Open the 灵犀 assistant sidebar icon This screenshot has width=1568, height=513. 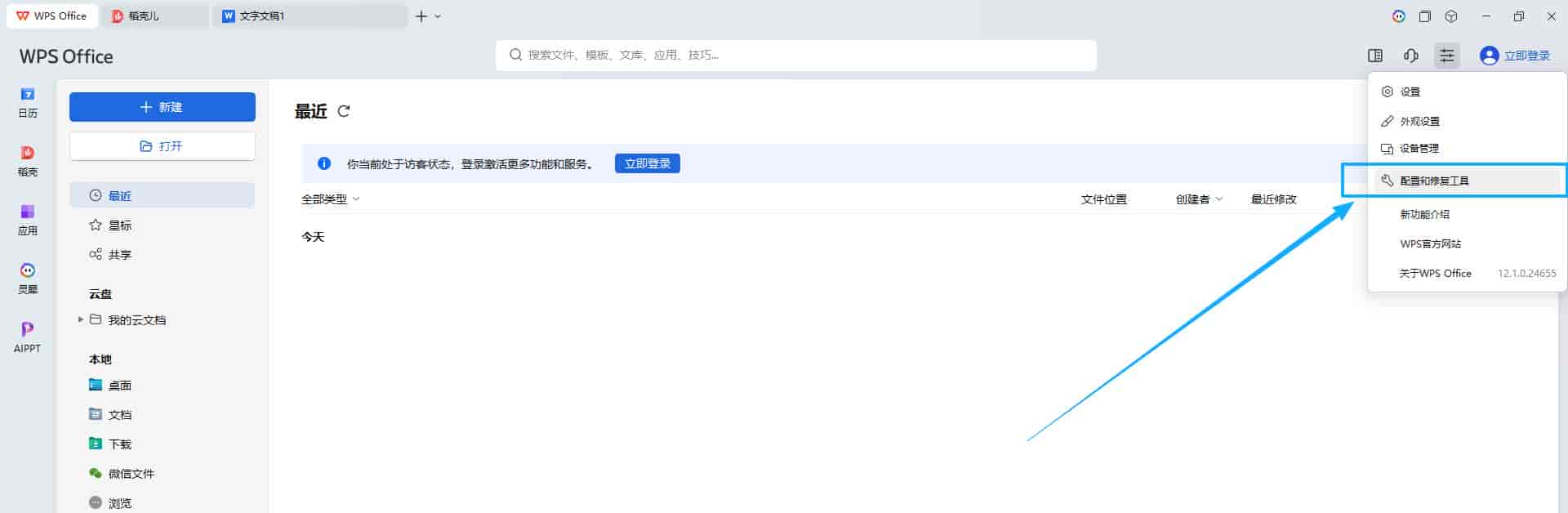pos(28,279)
